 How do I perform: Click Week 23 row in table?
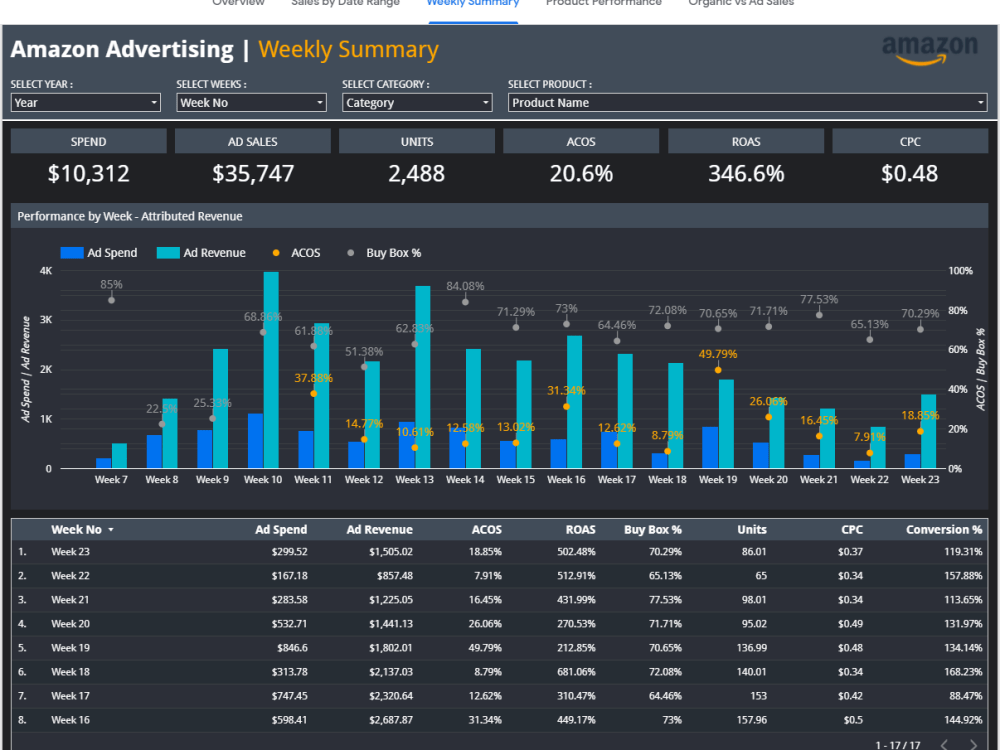coord(499,552)
